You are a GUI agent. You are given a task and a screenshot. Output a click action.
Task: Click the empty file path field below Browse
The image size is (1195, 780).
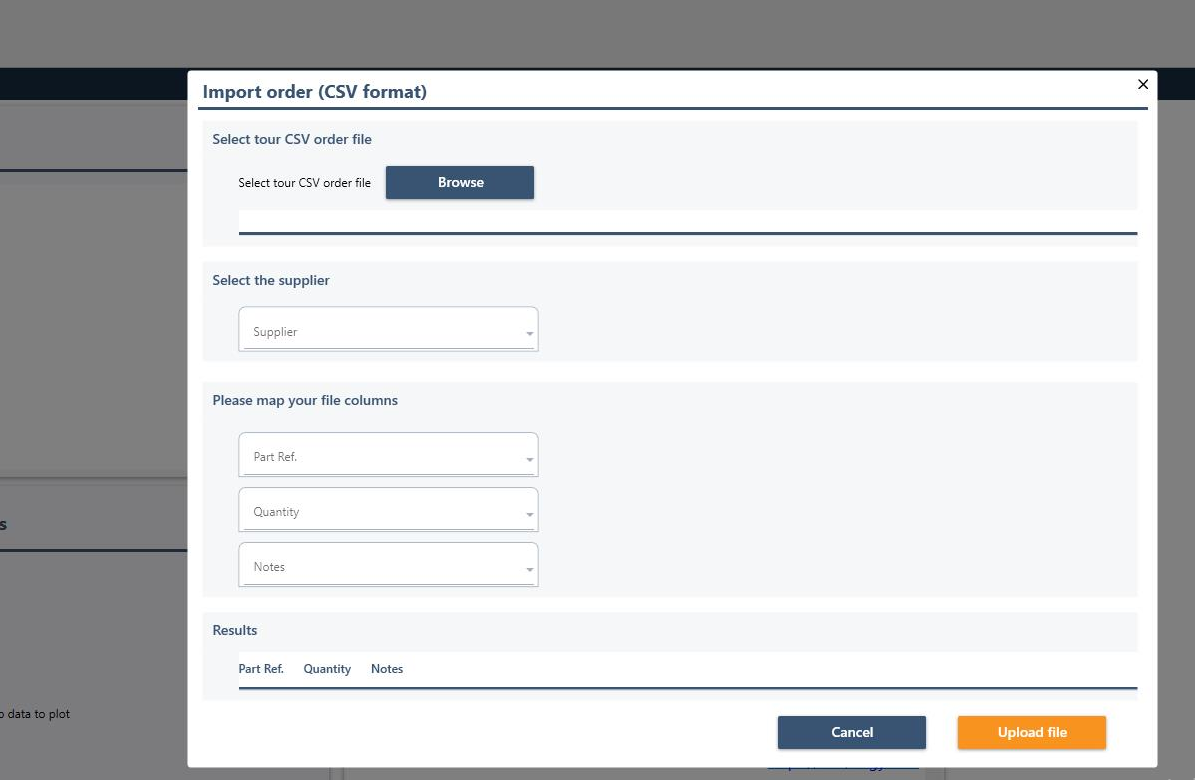(687, 221)
